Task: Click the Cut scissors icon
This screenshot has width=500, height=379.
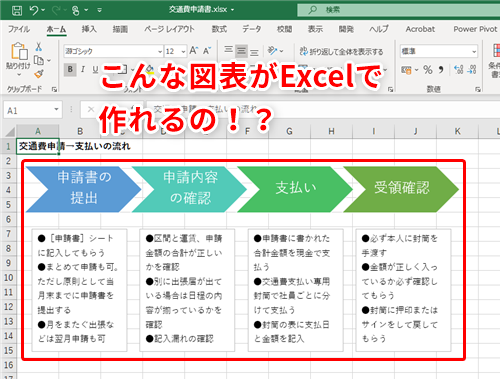Action: (x=39, y=46)
